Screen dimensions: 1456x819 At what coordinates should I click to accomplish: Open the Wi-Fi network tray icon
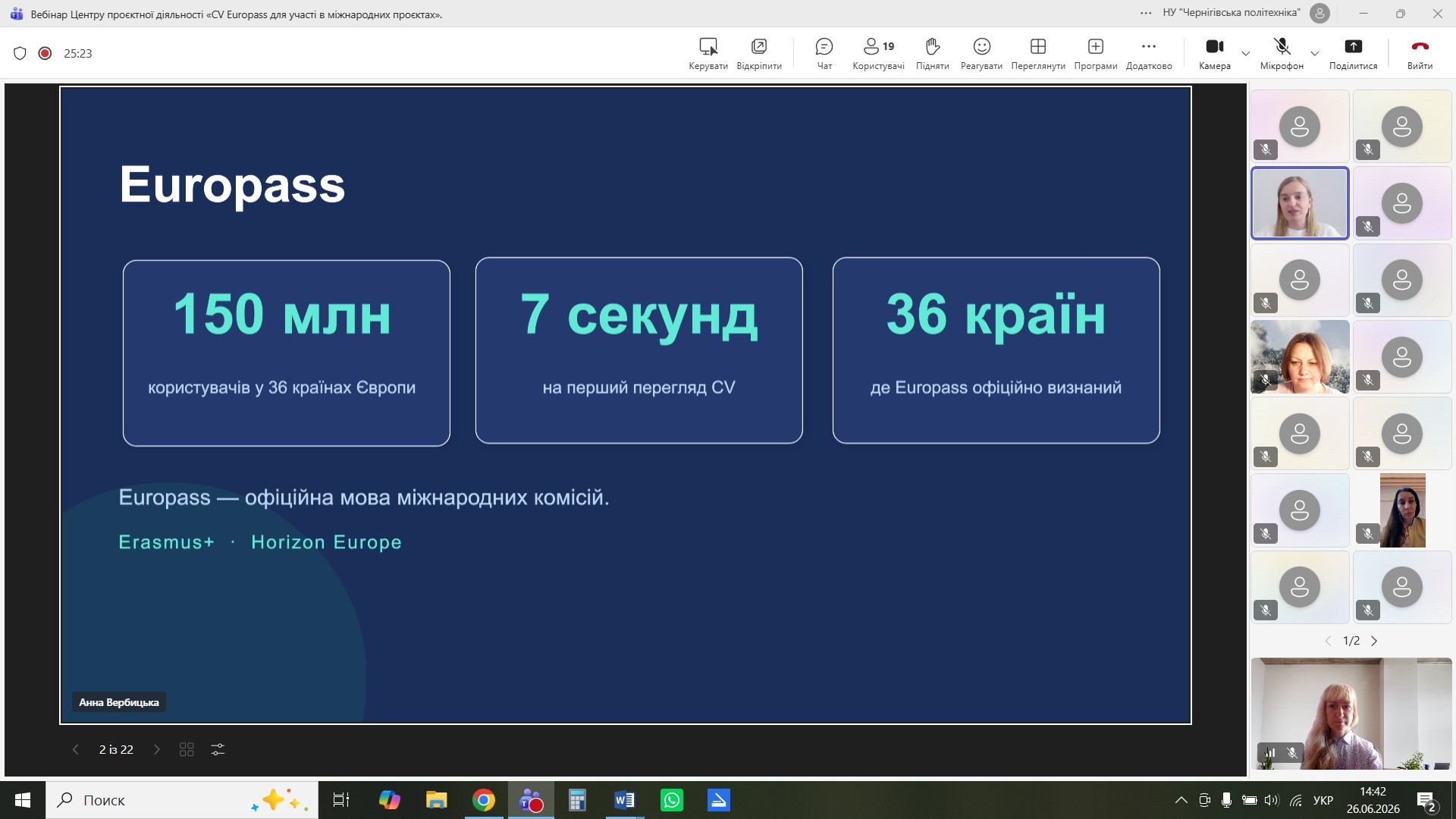click(1296, 800)
